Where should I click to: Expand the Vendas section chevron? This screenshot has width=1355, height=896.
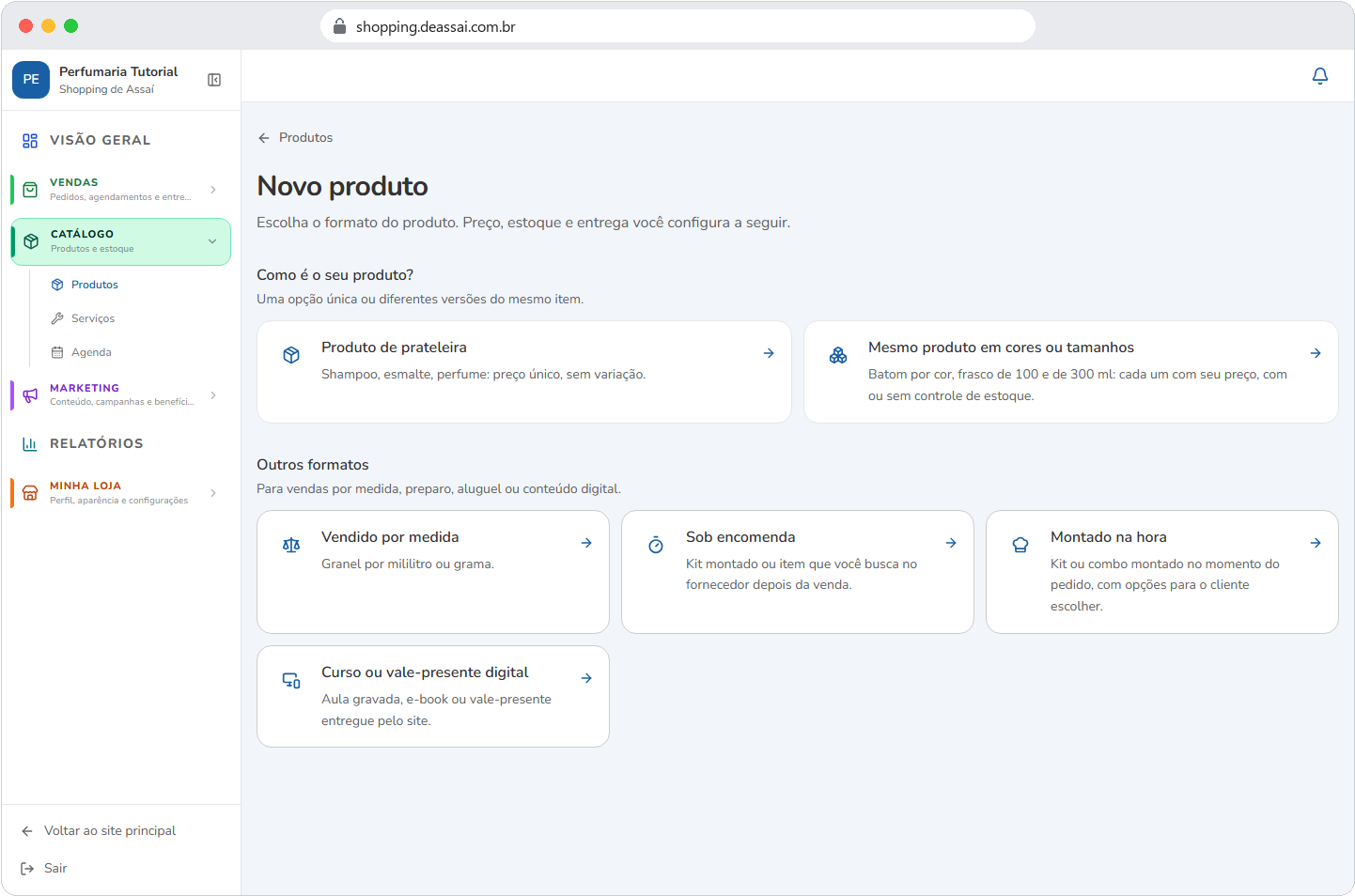213,190
